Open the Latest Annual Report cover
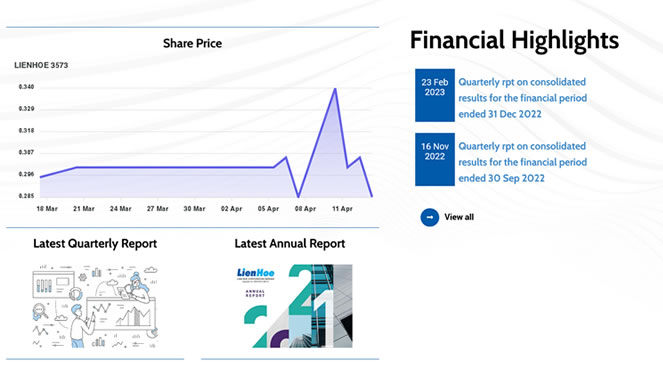 294,306
